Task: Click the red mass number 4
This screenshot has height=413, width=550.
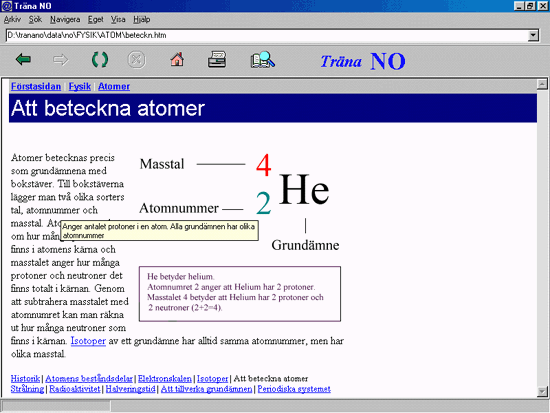Action: click(x=263, y=165)
